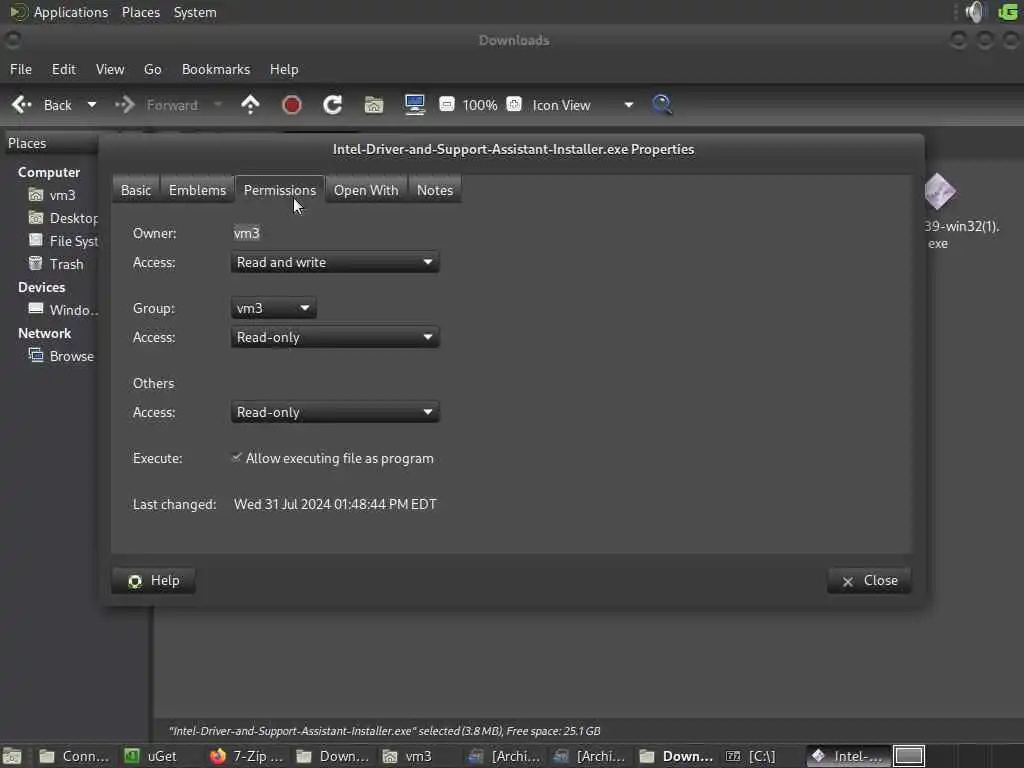Screen dimensions: 1024x768
Task: Switch to 7-Zip Firefox taskbar window
Action: (x=246, y=756)
